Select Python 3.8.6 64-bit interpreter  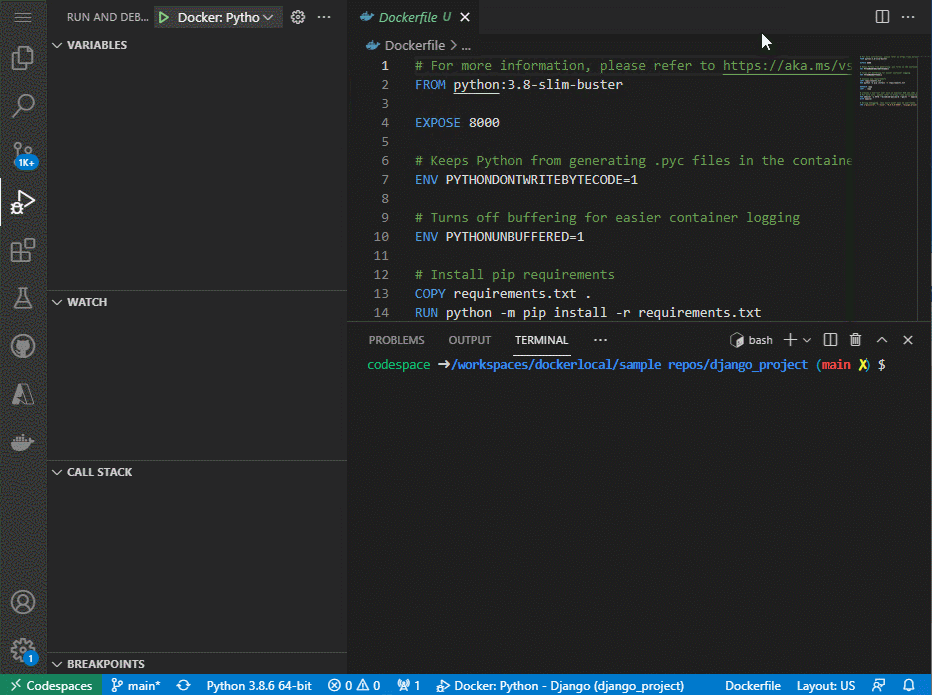[259, 685]
